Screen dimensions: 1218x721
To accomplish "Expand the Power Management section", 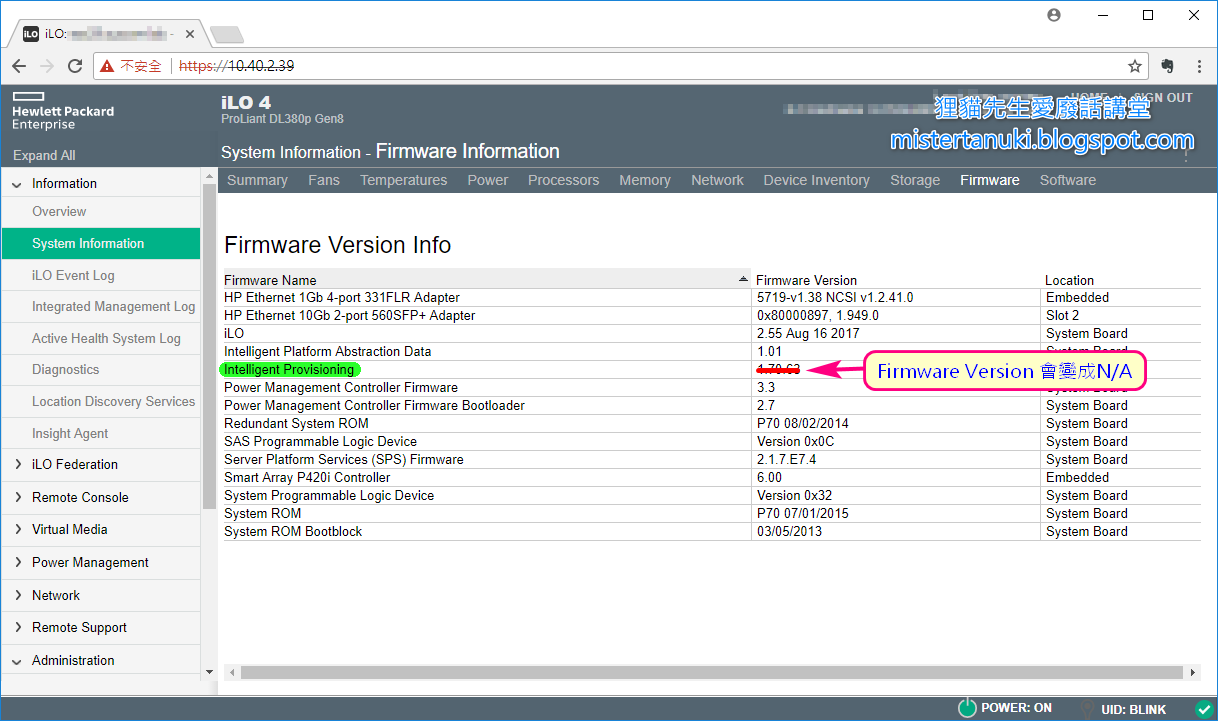I will pyautogui.click(x=17, y=563).
